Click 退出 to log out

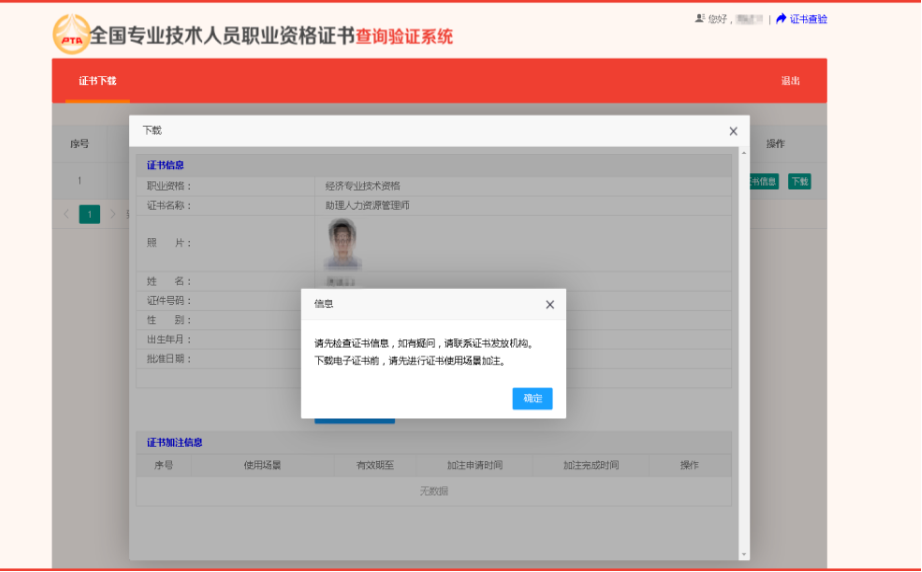(790, 81)
